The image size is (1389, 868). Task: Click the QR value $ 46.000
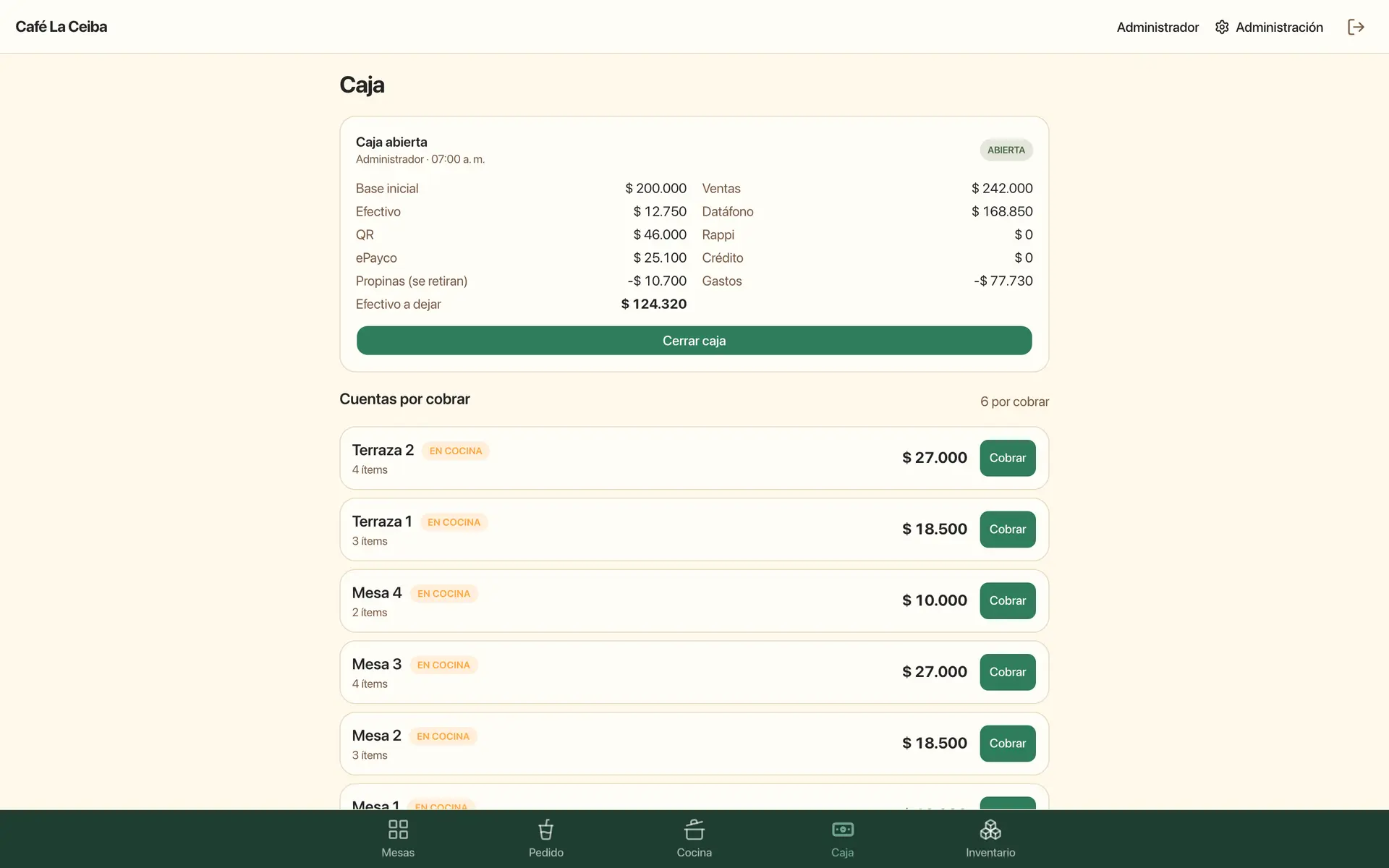(660, 234)
